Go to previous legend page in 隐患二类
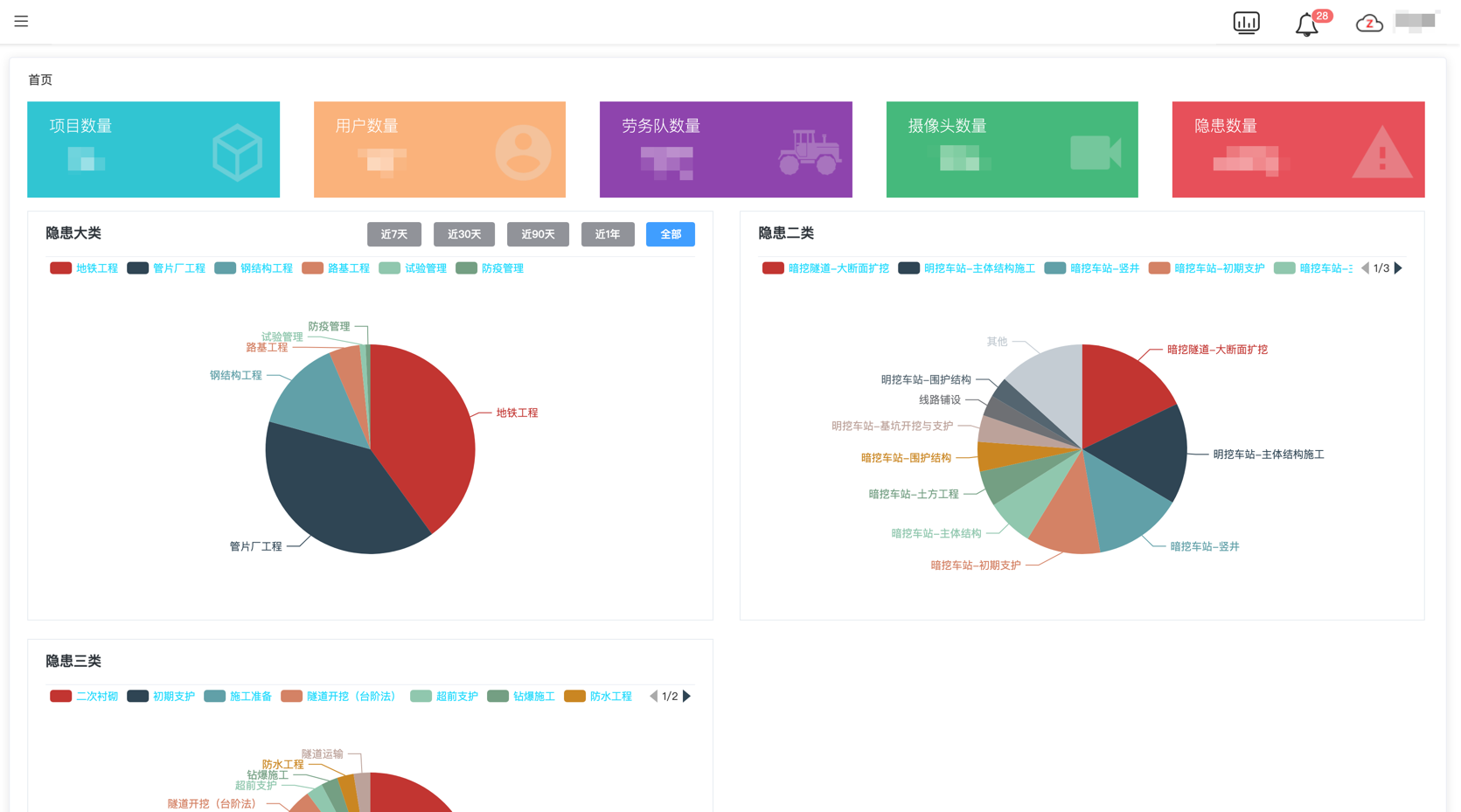 pyautogui.click(x=1365, y=268)
